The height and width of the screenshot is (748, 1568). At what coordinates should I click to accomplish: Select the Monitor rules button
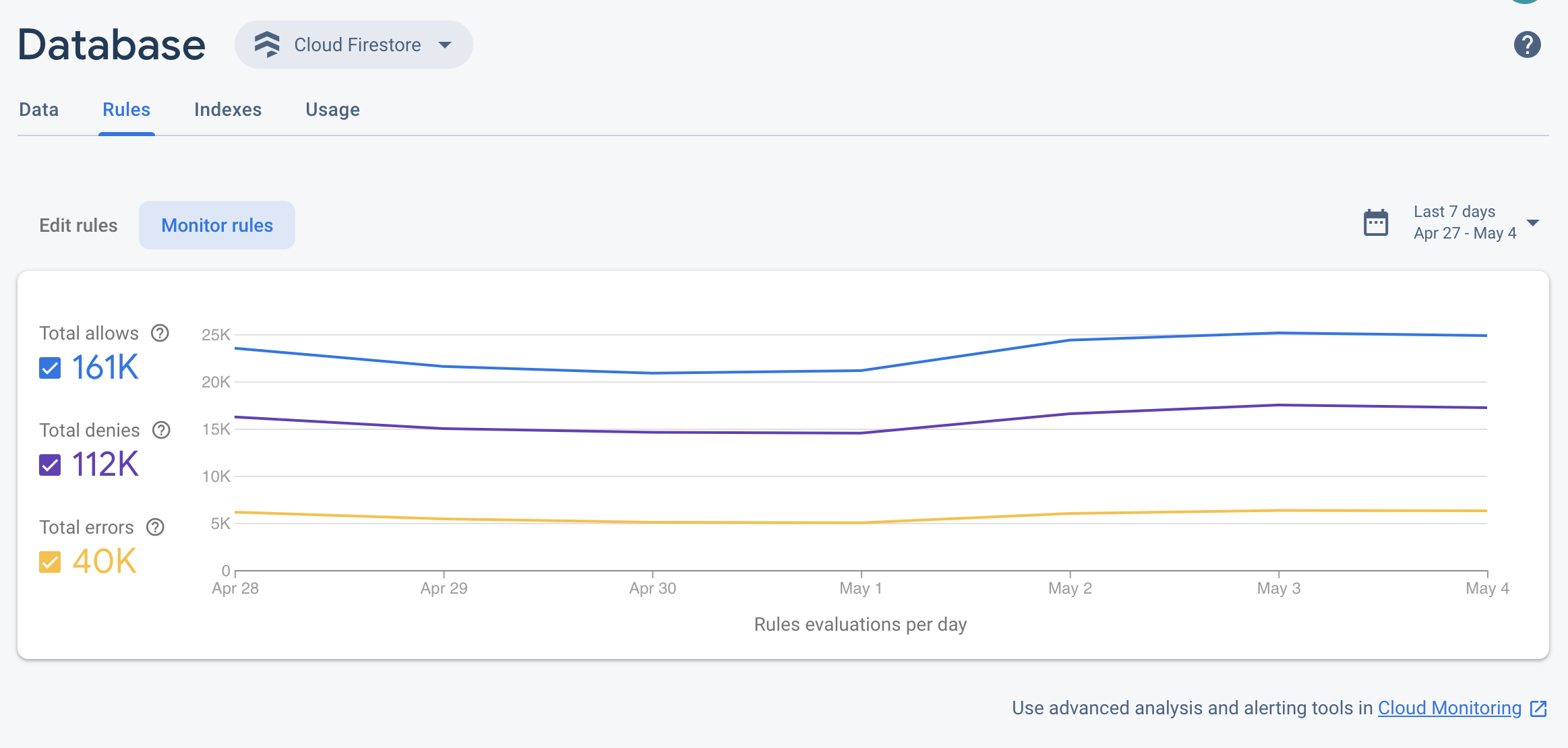(217, 225)
